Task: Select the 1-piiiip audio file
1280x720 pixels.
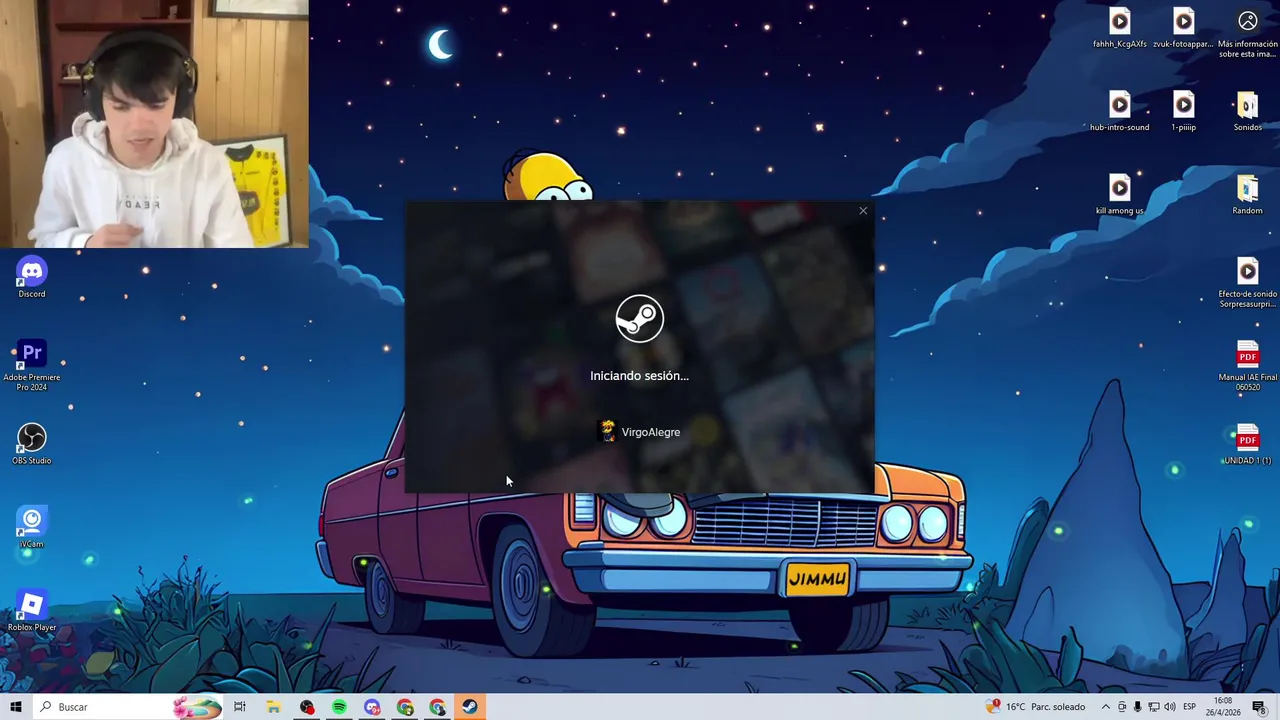Action: point(1183,111)
